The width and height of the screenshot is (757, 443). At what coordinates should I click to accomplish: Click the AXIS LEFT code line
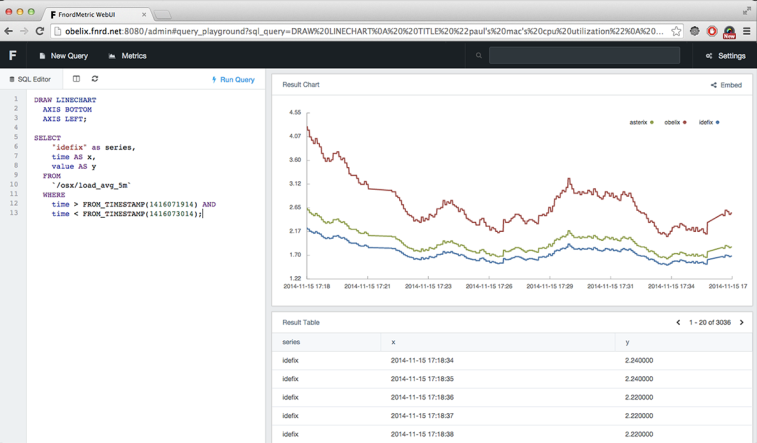point(65,119)
